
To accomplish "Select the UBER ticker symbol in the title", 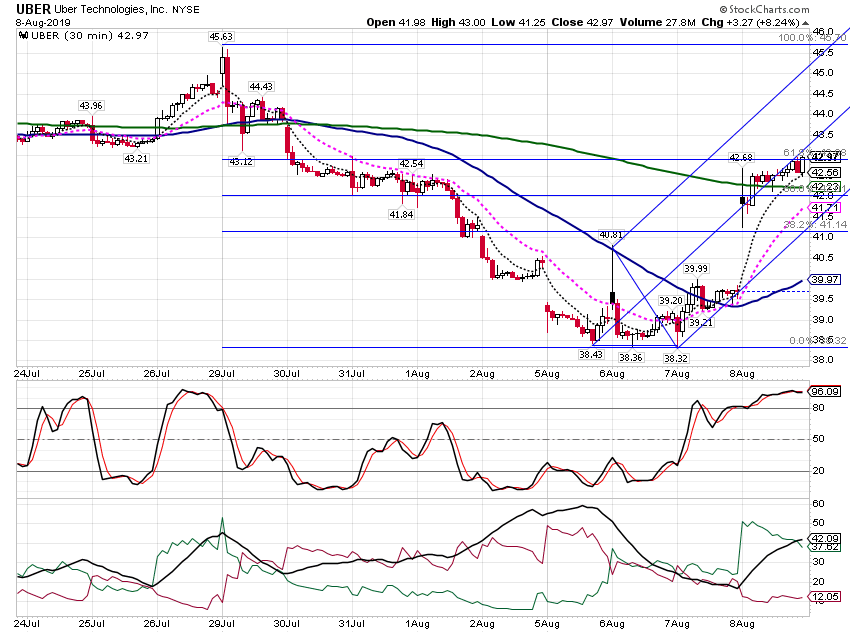I will 33,9.
